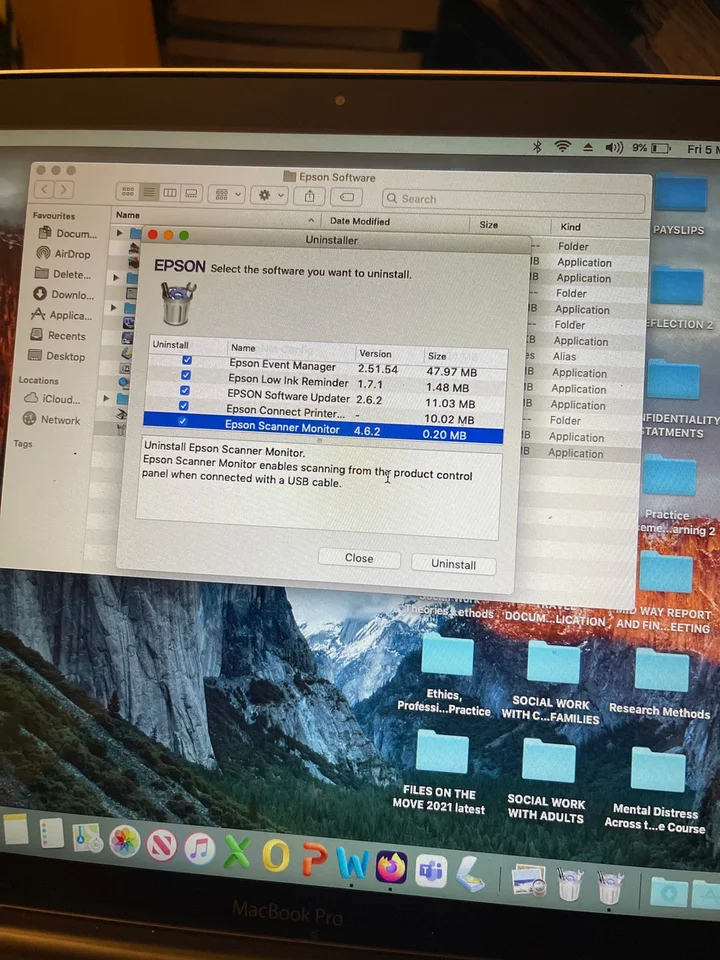Image resolution: width=720 pixels, height=960 pixels.
Task: Select the Research Methods desktop folder
Action: (x=661, y=683)
